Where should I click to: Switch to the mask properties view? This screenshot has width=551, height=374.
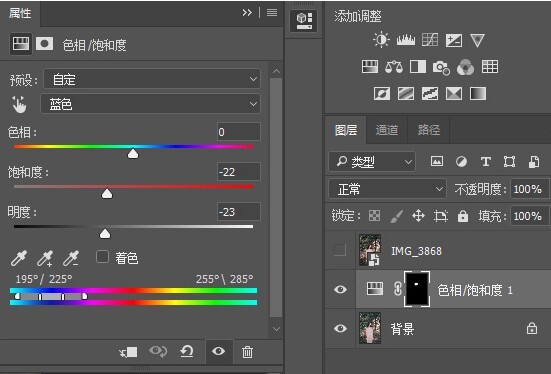[x=45, y=44]
